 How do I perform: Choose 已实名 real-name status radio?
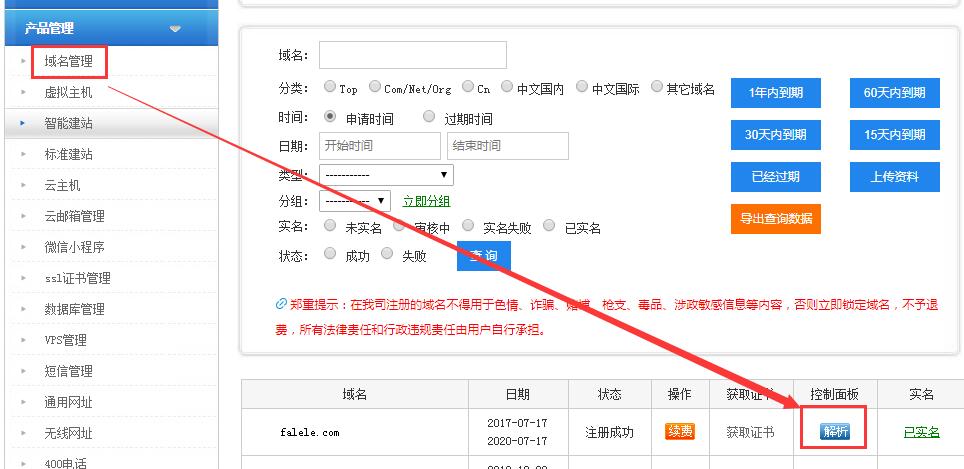click(x=548, y=227)
